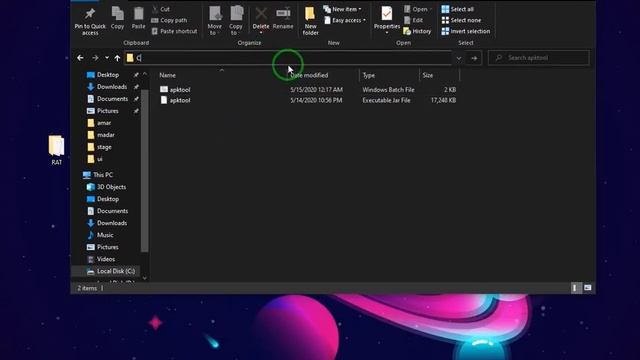Viewport: 640px width, 360px height.
Task: Click in the address bar field
Action: pyautogui.click(x=288, y=58)
